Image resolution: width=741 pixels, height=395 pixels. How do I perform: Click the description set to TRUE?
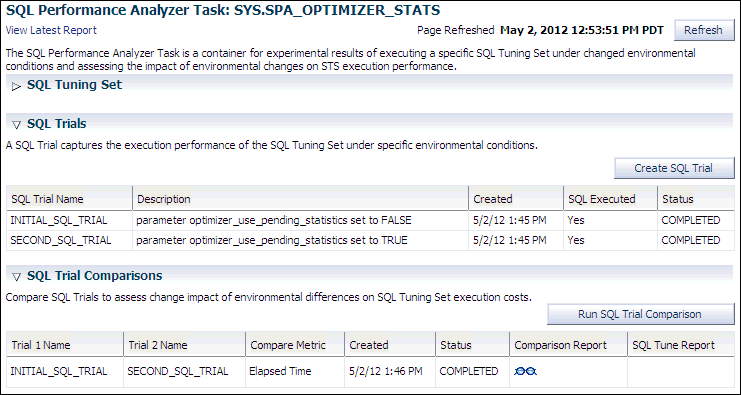[x=272, y=240]
